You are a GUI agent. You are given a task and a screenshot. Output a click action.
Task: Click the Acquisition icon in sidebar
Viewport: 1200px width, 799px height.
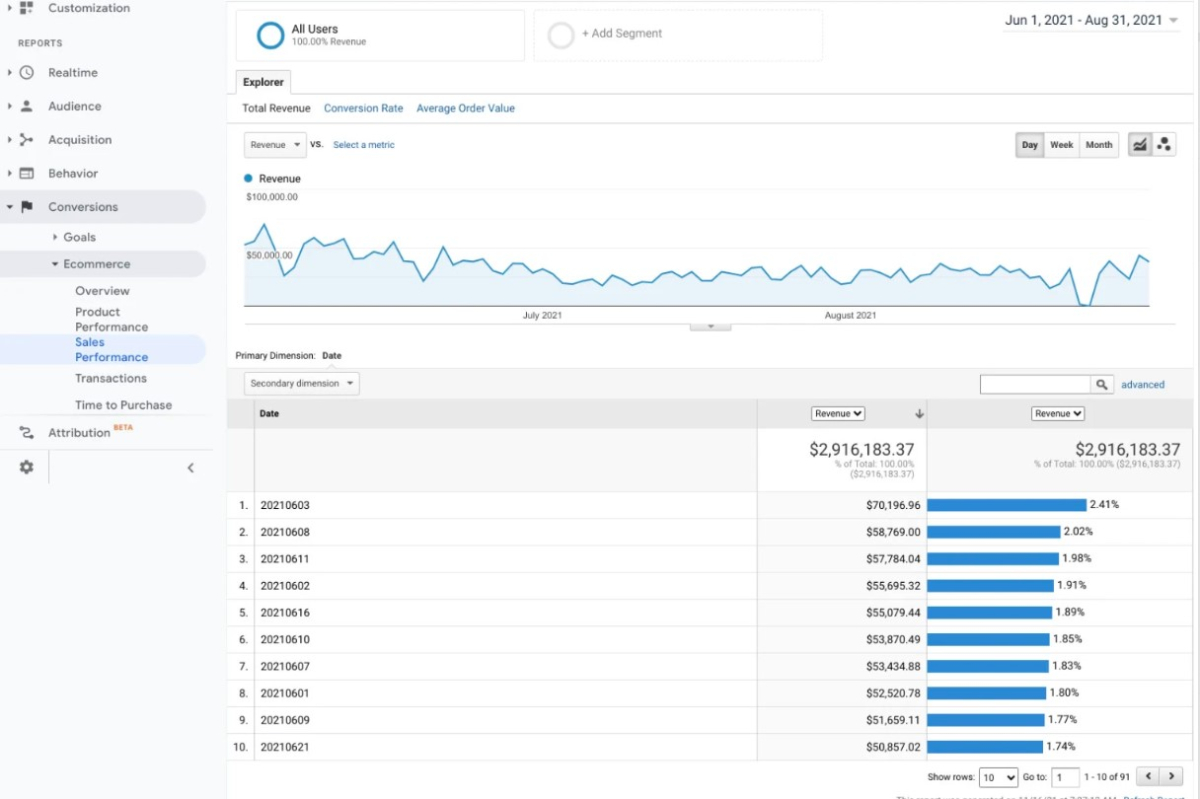click(27, 140)
